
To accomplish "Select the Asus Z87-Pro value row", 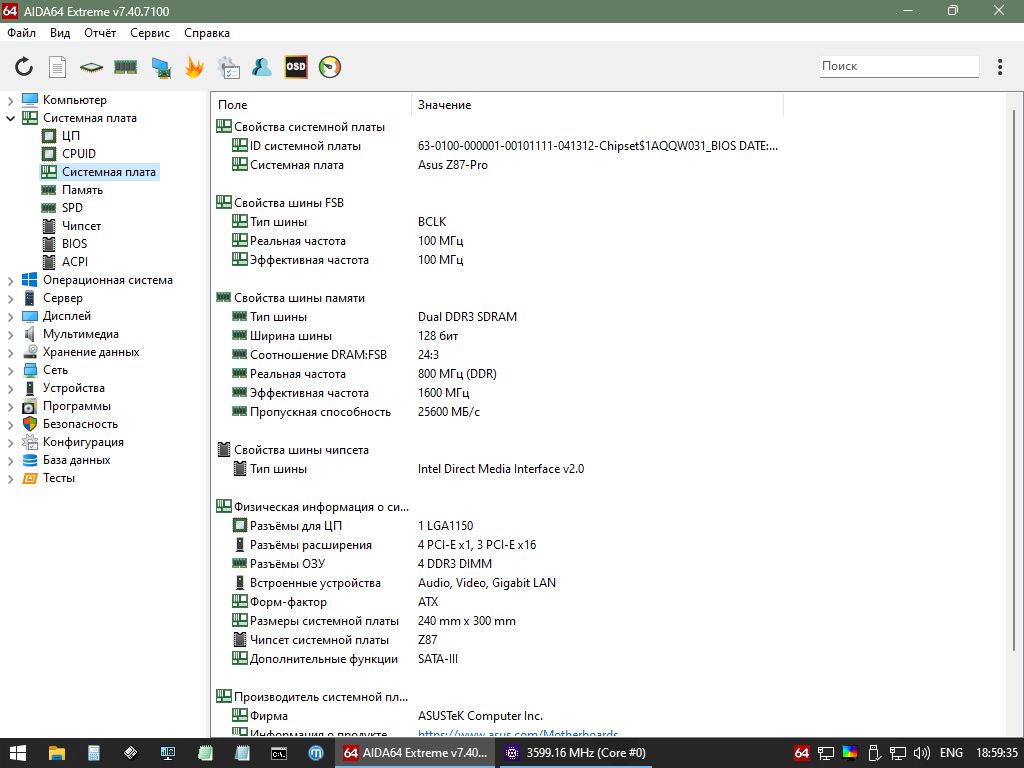I will pos(453,165).
